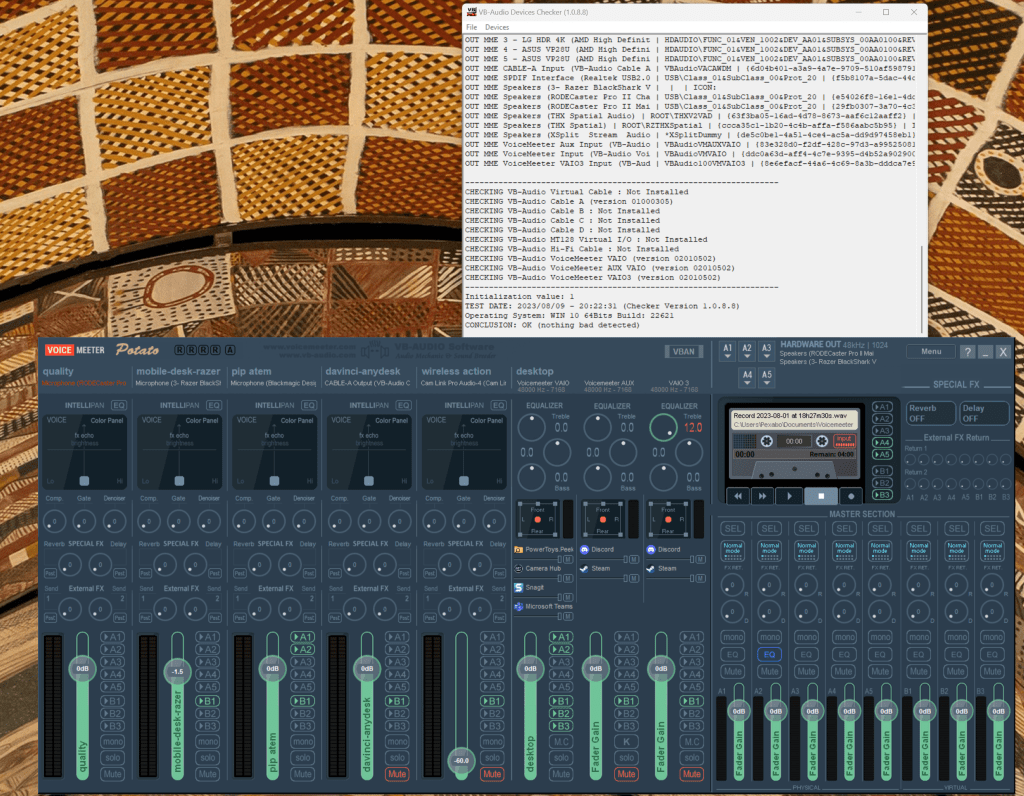Image resolution: width=1024 pixels, height=796 pixels.
Task: Click the blue EQ button on A2 master
Action: 769,654
